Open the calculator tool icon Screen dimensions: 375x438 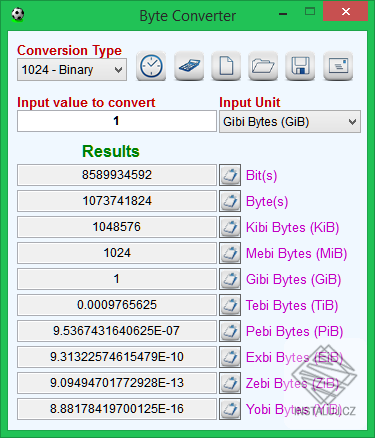(189, 66)
